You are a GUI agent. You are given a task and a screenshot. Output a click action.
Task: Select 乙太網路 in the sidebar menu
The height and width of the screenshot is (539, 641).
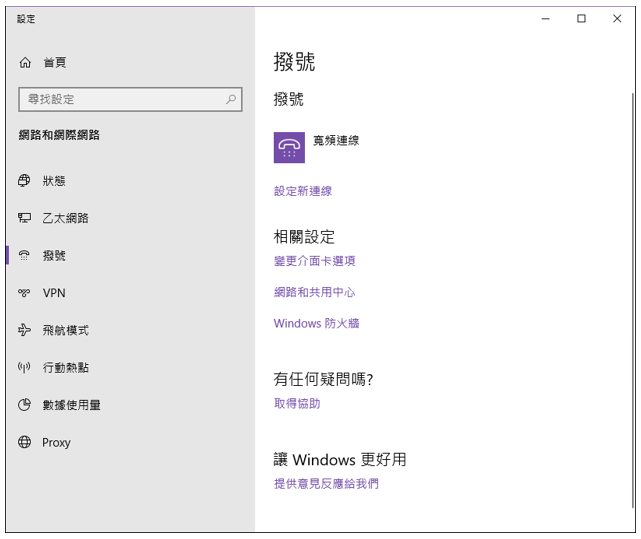[x=65, y=218]
